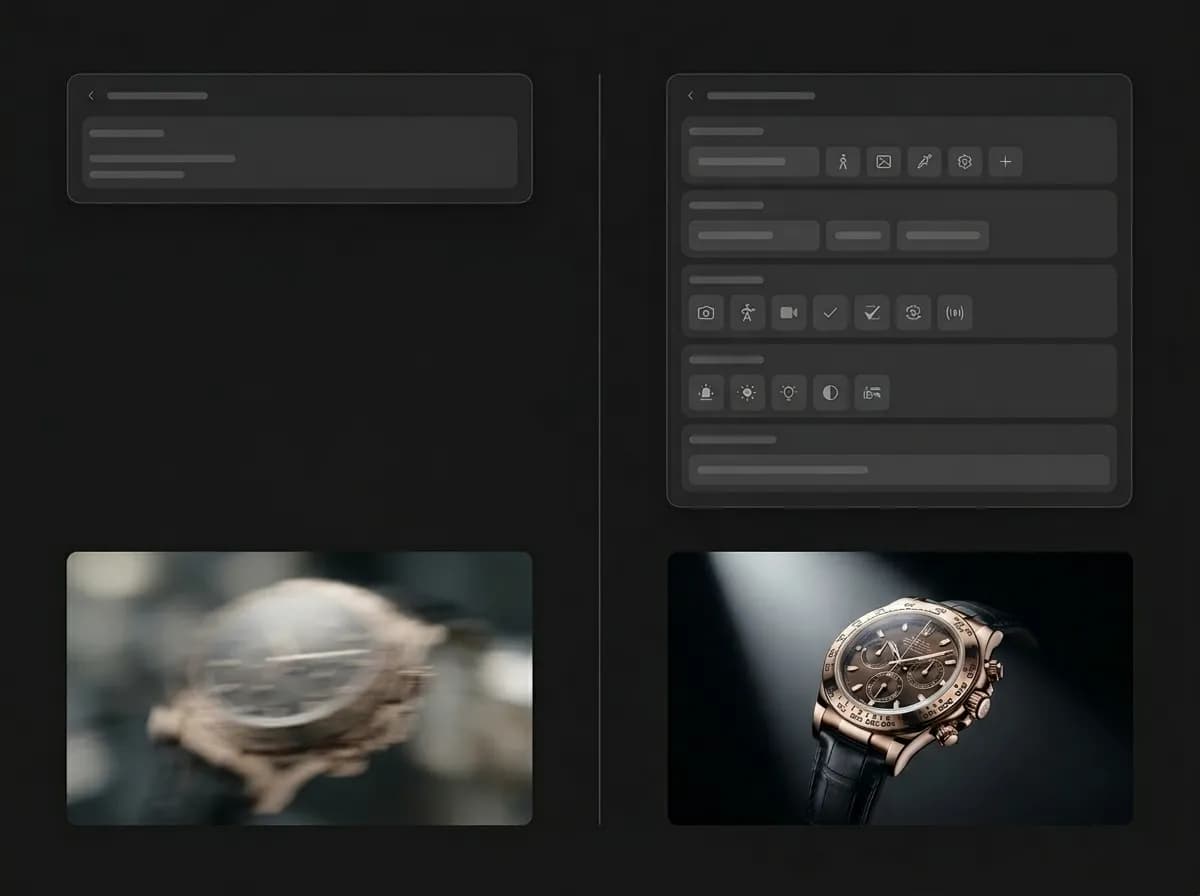Click the plain checkmark icon
This screenshot has width=1200, height=896.
click(x=830, y=313)
